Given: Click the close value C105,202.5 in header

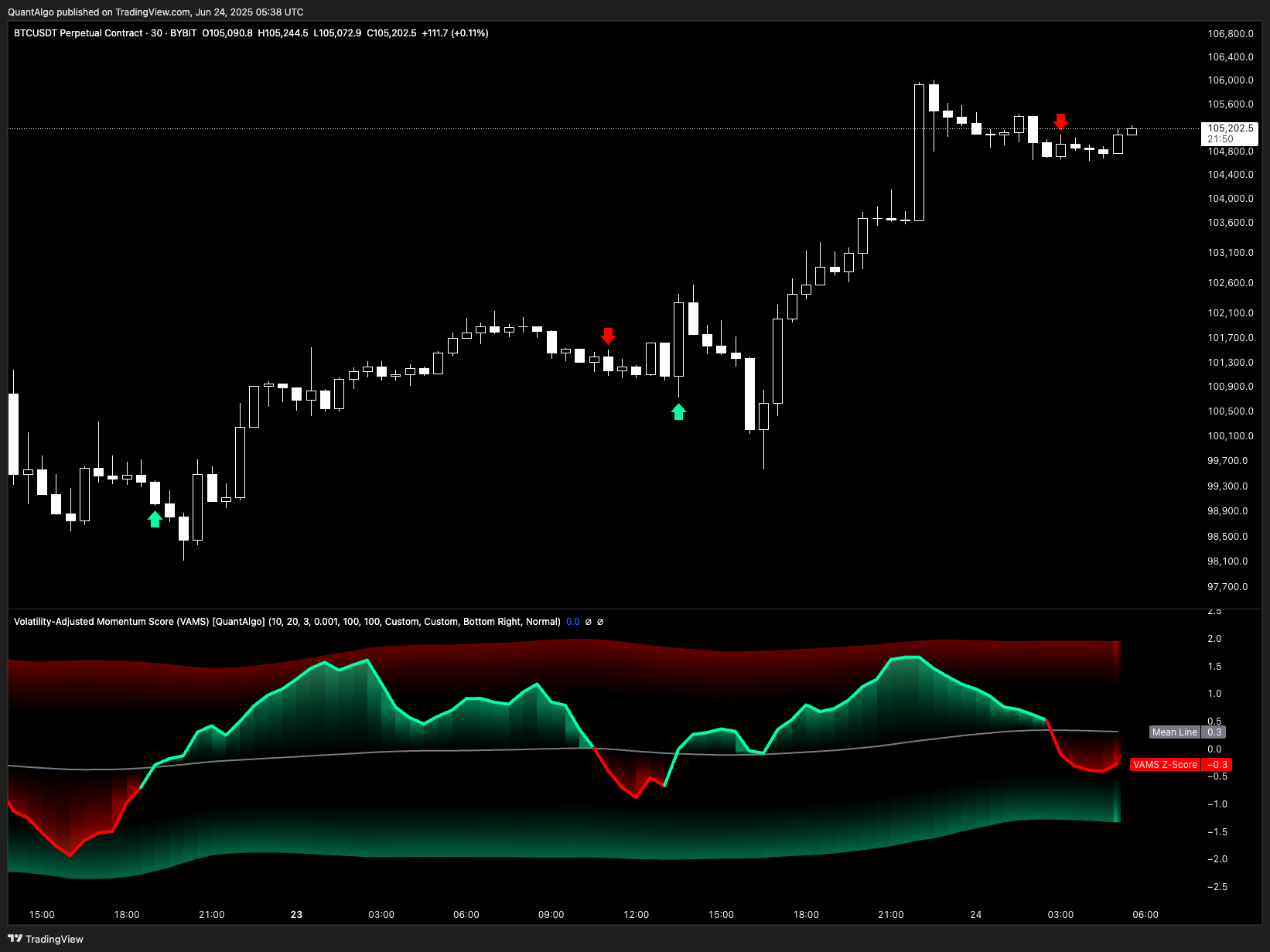Looking at the screenshot, I should coord(391,33).
